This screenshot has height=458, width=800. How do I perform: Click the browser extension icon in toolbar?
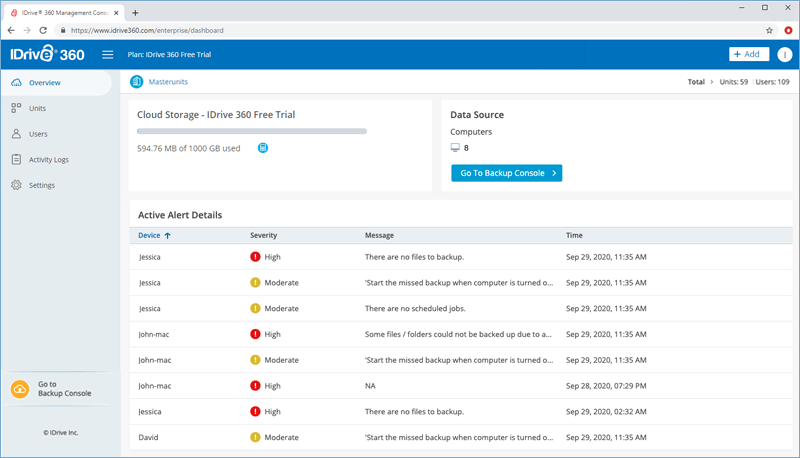[788, 30]
